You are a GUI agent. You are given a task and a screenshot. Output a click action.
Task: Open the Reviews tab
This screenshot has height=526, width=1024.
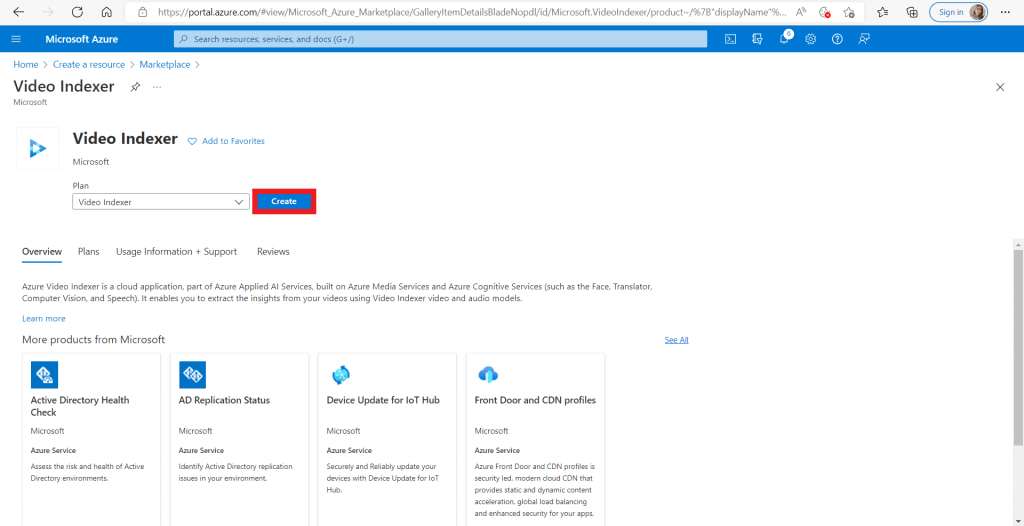273,252
